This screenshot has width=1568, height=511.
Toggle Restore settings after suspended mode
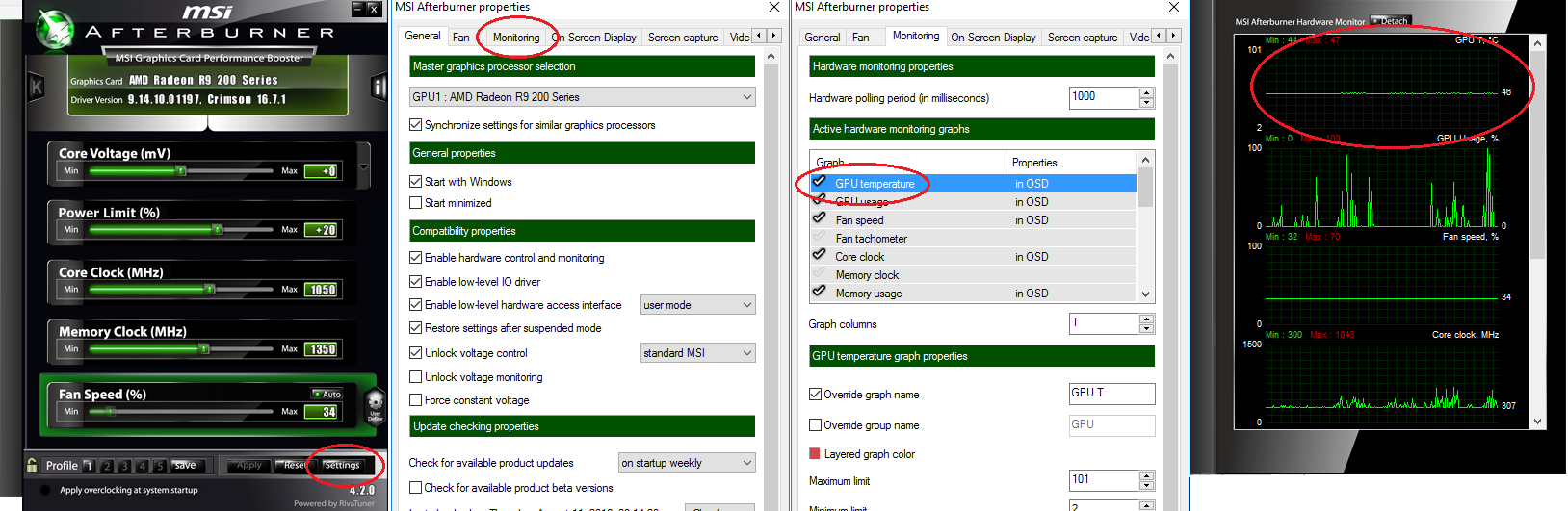tap(415, 328)
